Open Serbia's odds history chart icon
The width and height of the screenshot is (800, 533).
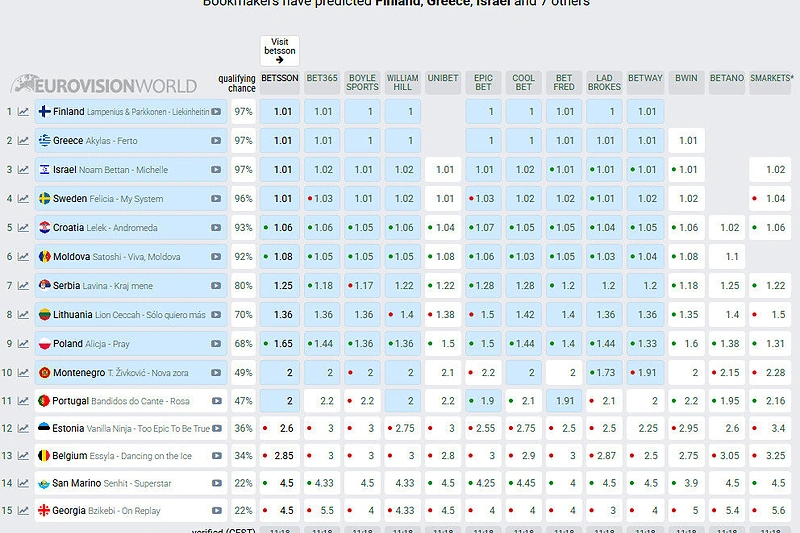23,286
